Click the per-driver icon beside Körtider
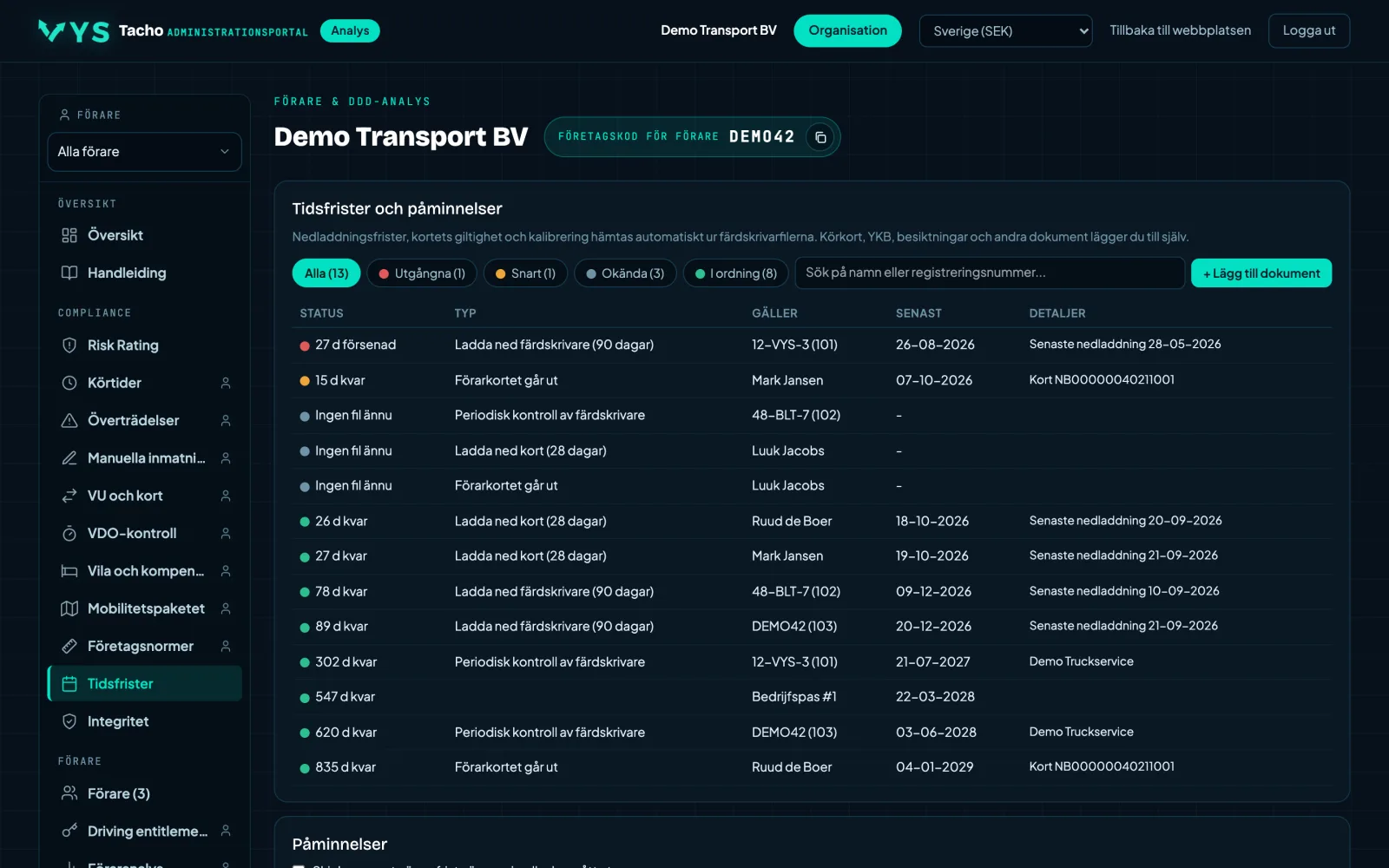1389x868 pixels. tap(226, 383)
